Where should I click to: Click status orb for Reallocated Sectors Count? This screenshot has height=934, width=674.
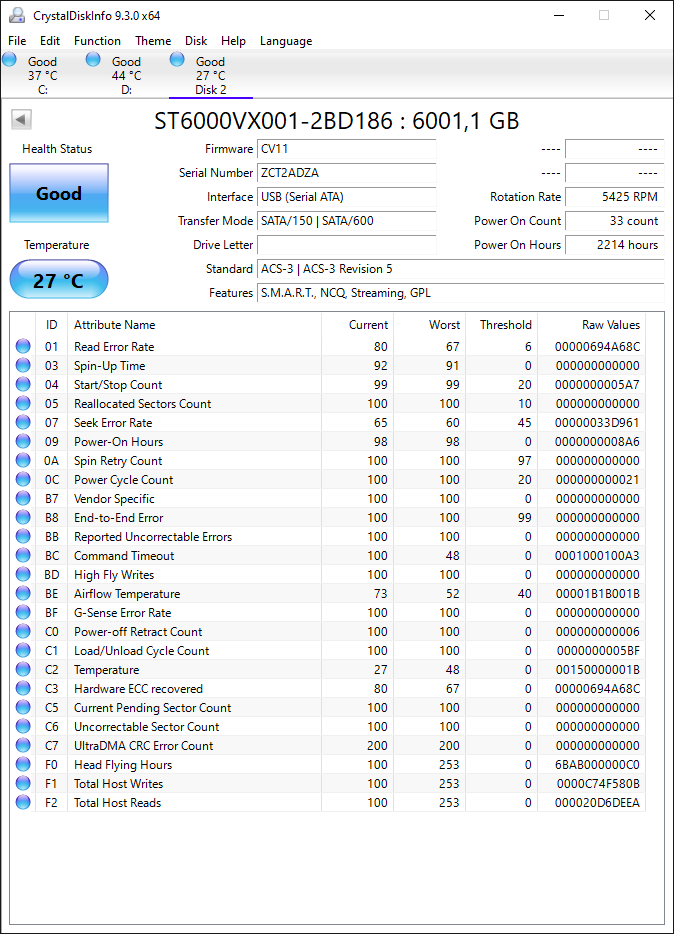(23, 403)
